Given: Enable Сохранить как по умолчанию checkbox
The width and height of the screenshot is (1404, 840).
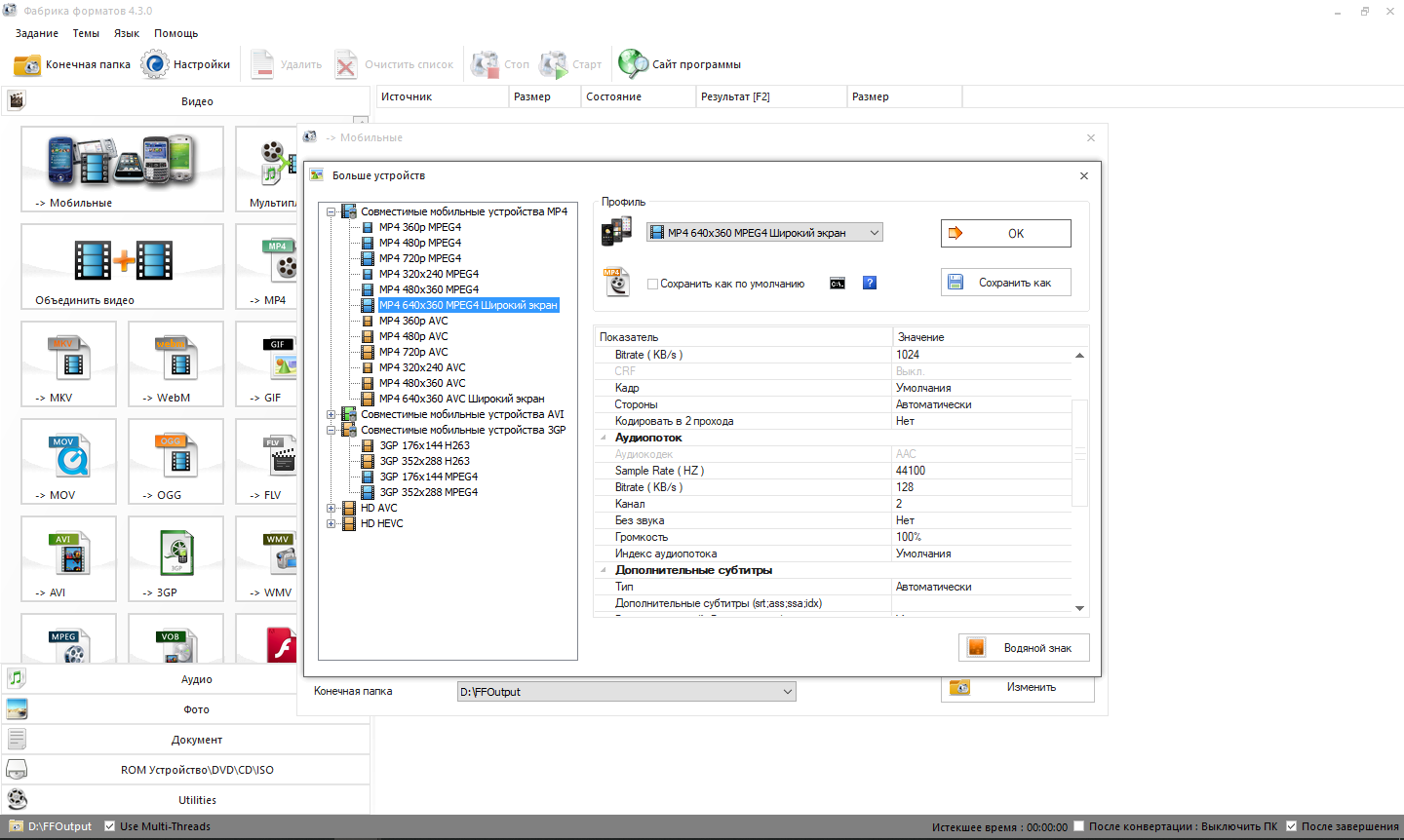Looking at the screenshot, I should click(x=653, y=285).
